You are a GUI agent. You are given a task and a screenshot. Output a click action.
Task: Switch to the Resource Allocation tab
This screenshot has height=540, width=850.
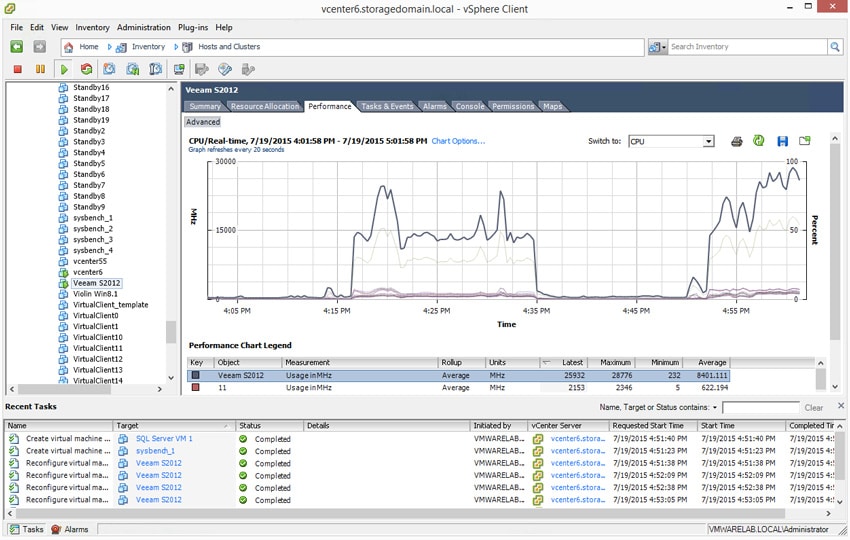(265, 107)
